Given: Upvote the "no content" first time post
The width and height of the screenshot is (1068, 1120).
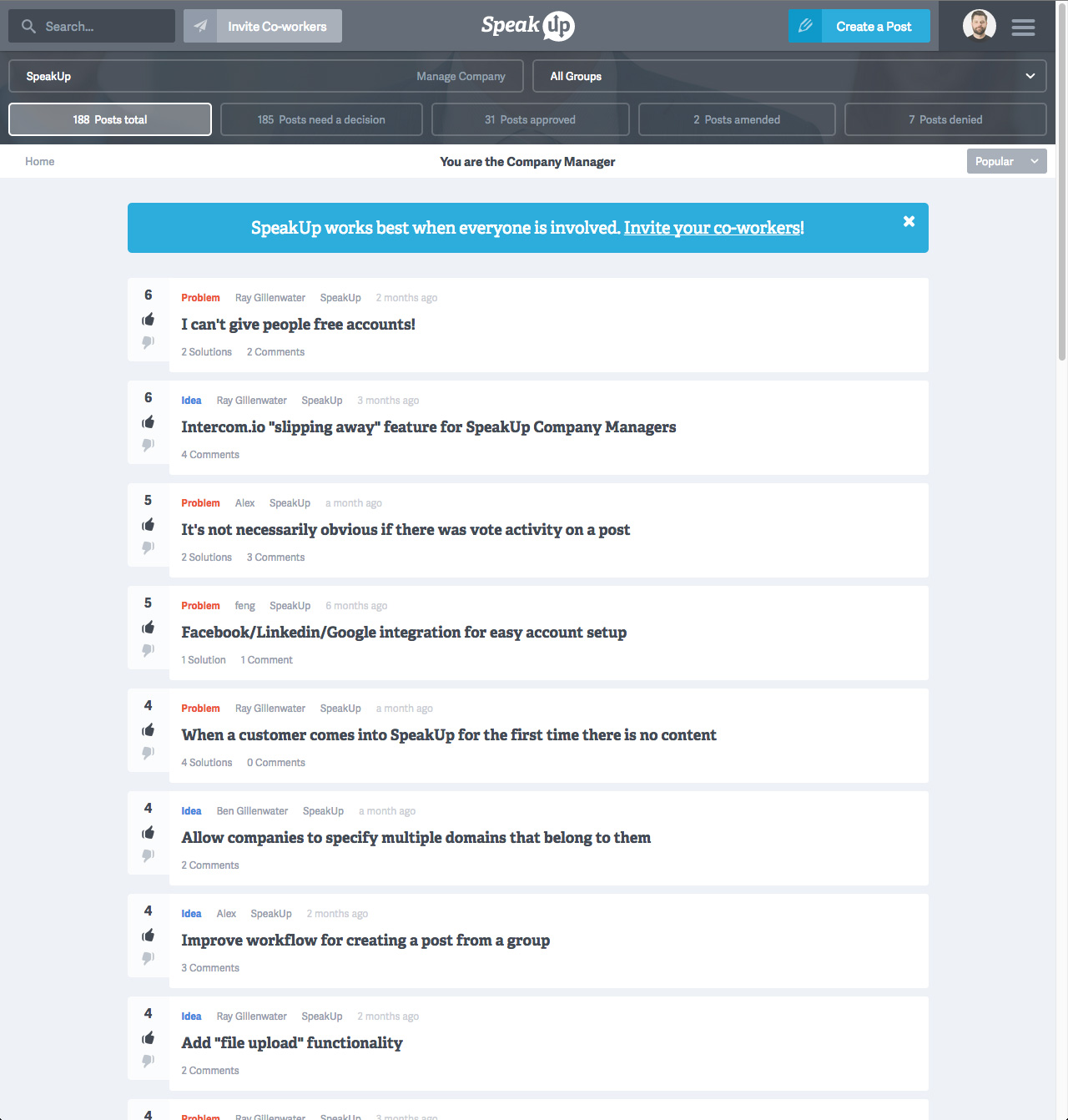Looking at the screenshot, I should [x=149, y=730].
